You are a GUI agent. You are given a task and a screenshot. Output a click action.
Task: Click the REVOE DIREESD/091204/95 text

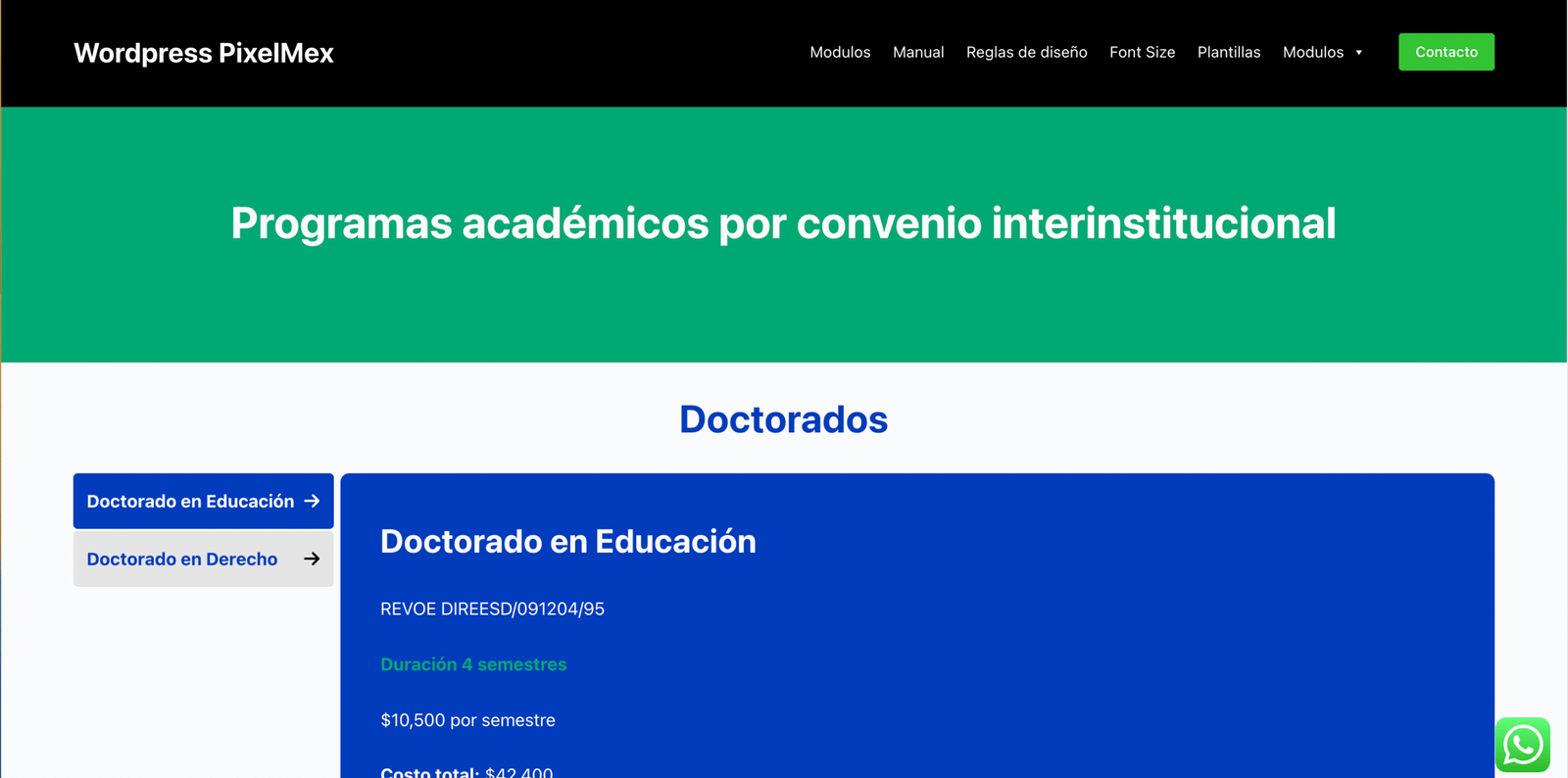(x=492, y=608)
